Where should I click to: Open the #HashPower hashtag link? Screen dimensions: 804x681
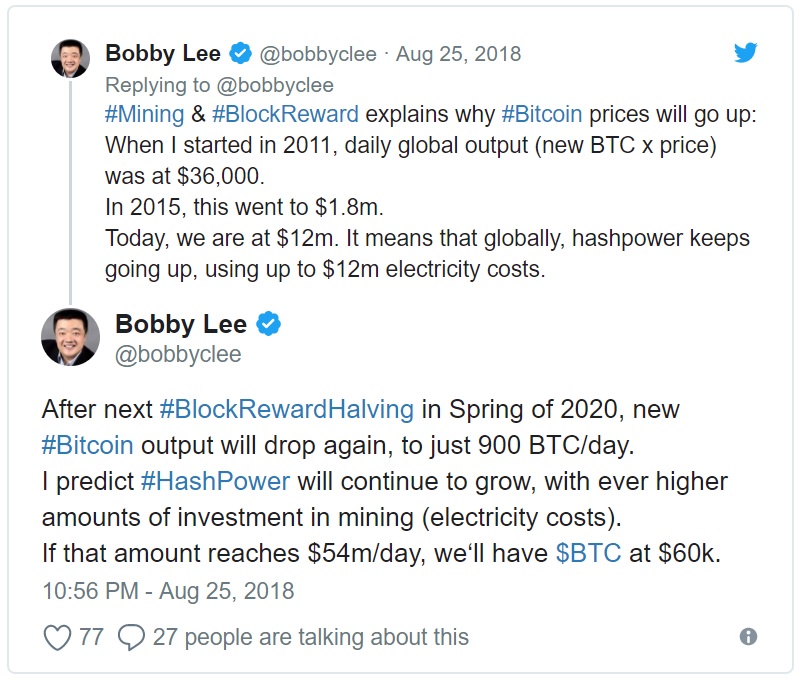click(215, 481)
